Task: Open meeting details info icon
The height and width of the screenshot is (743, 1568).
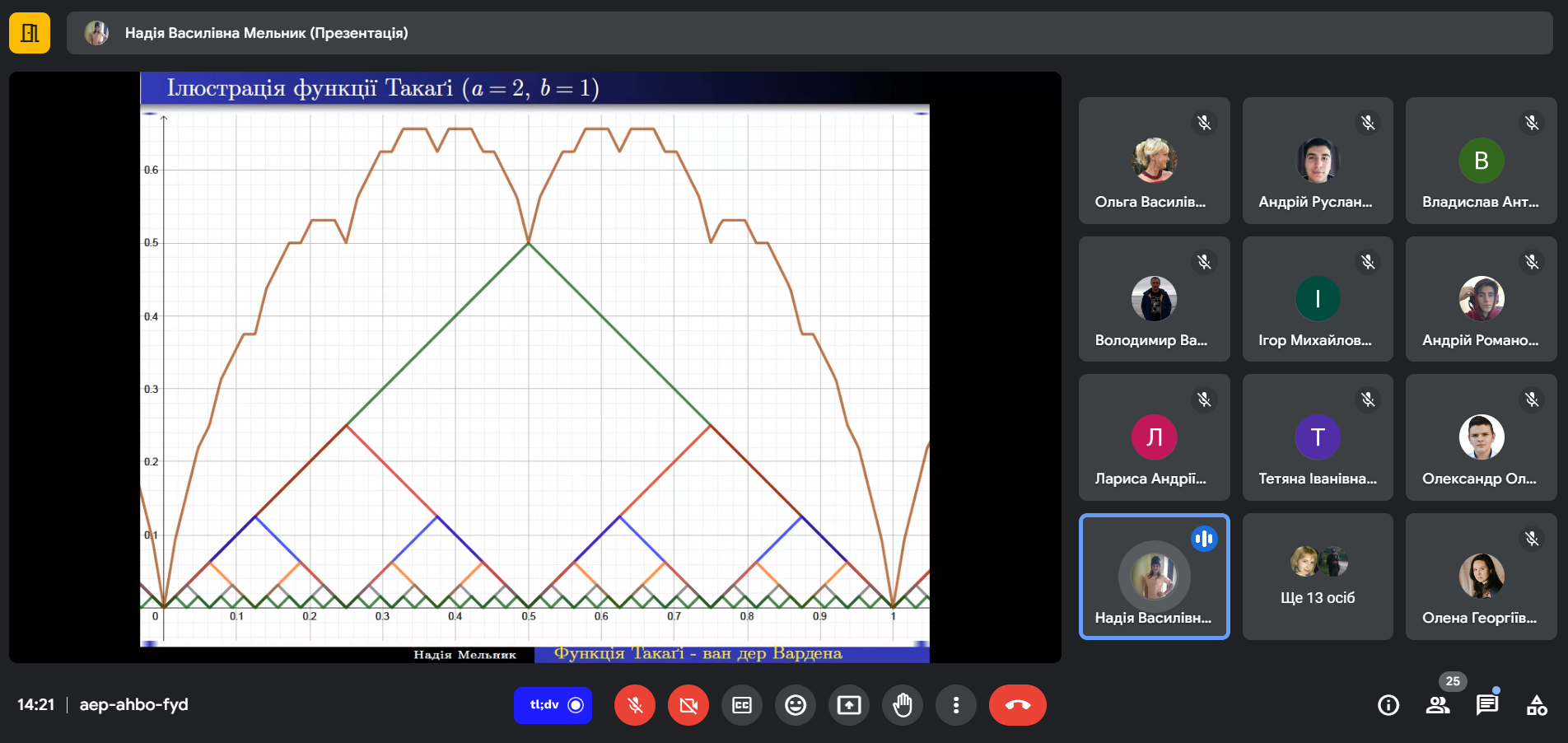Action: click(1388, 705)
